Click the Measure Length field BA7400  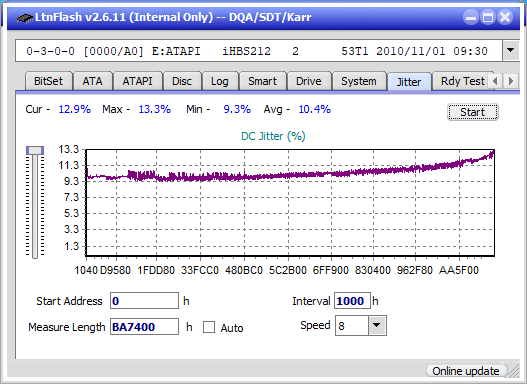click(144, 327)
